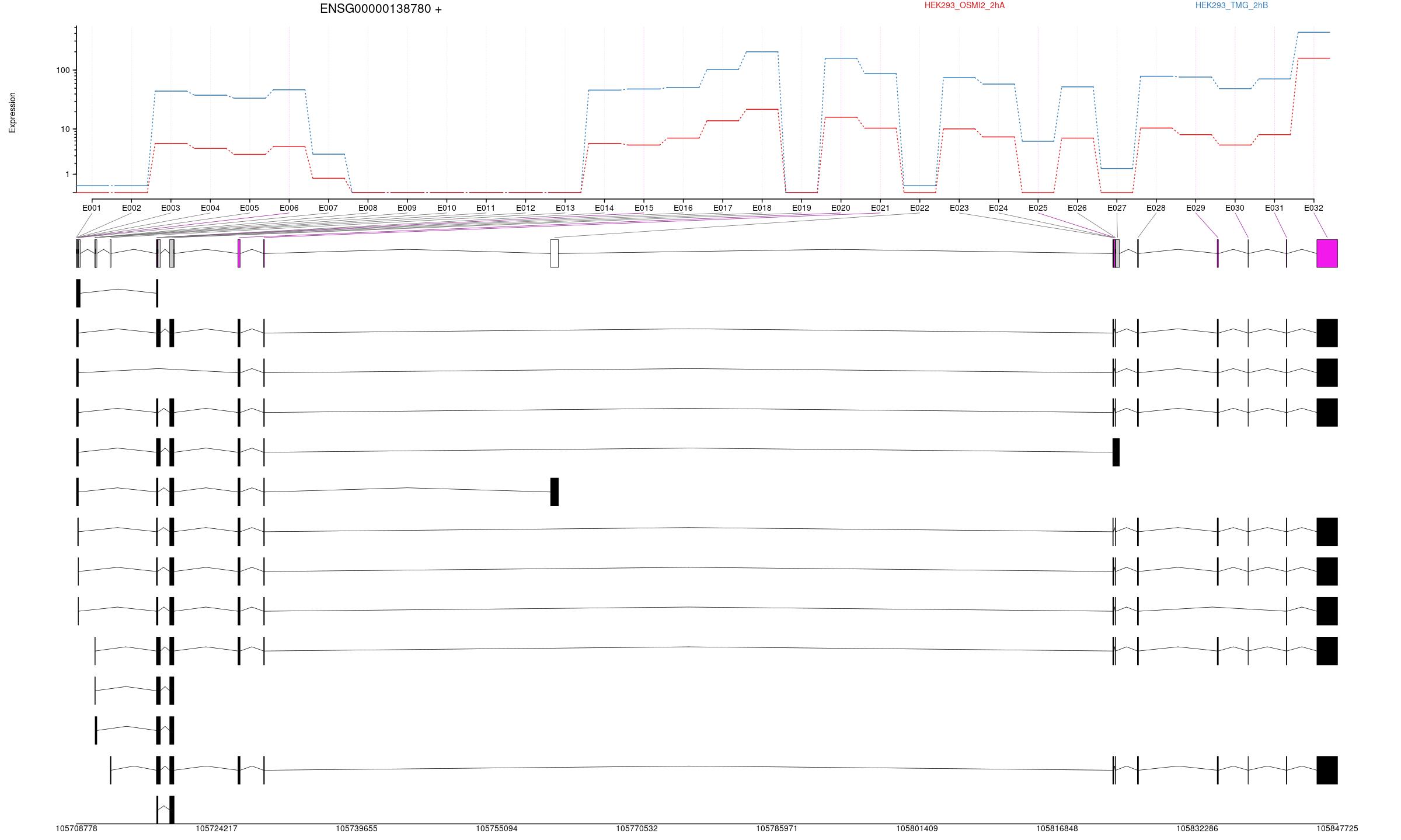
Task: Click exon bin label E005
Action: (249, 208)
